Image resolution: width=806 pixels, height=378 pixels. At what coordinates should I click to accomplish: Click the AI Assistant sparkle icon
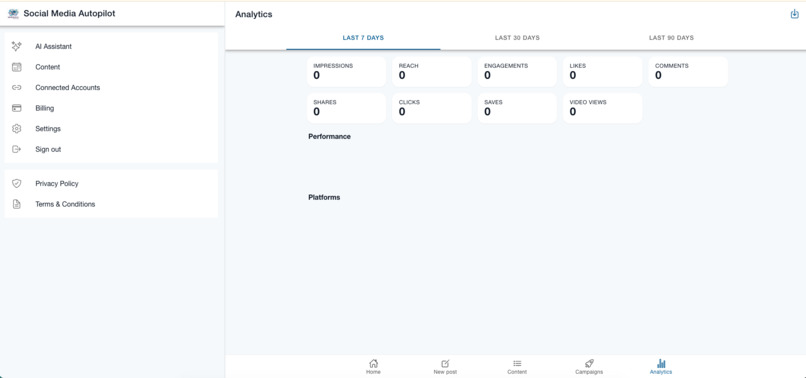pos(16,46)
